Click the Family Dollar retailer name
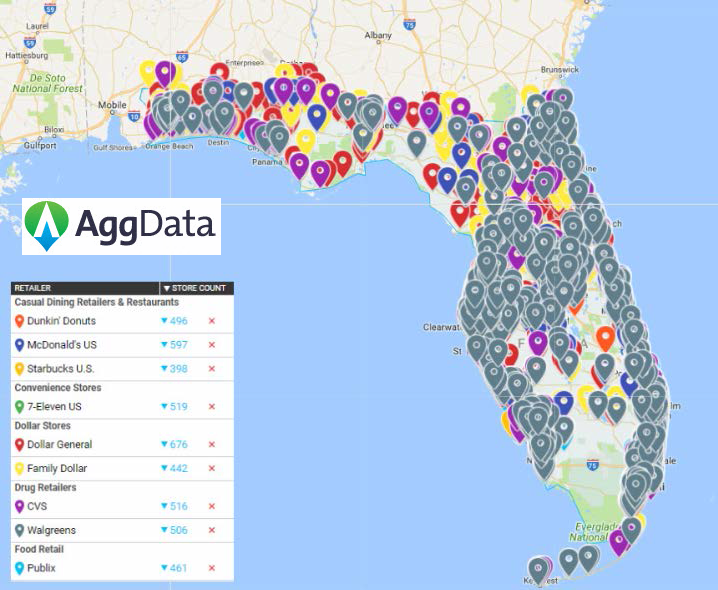 point(57,469)
